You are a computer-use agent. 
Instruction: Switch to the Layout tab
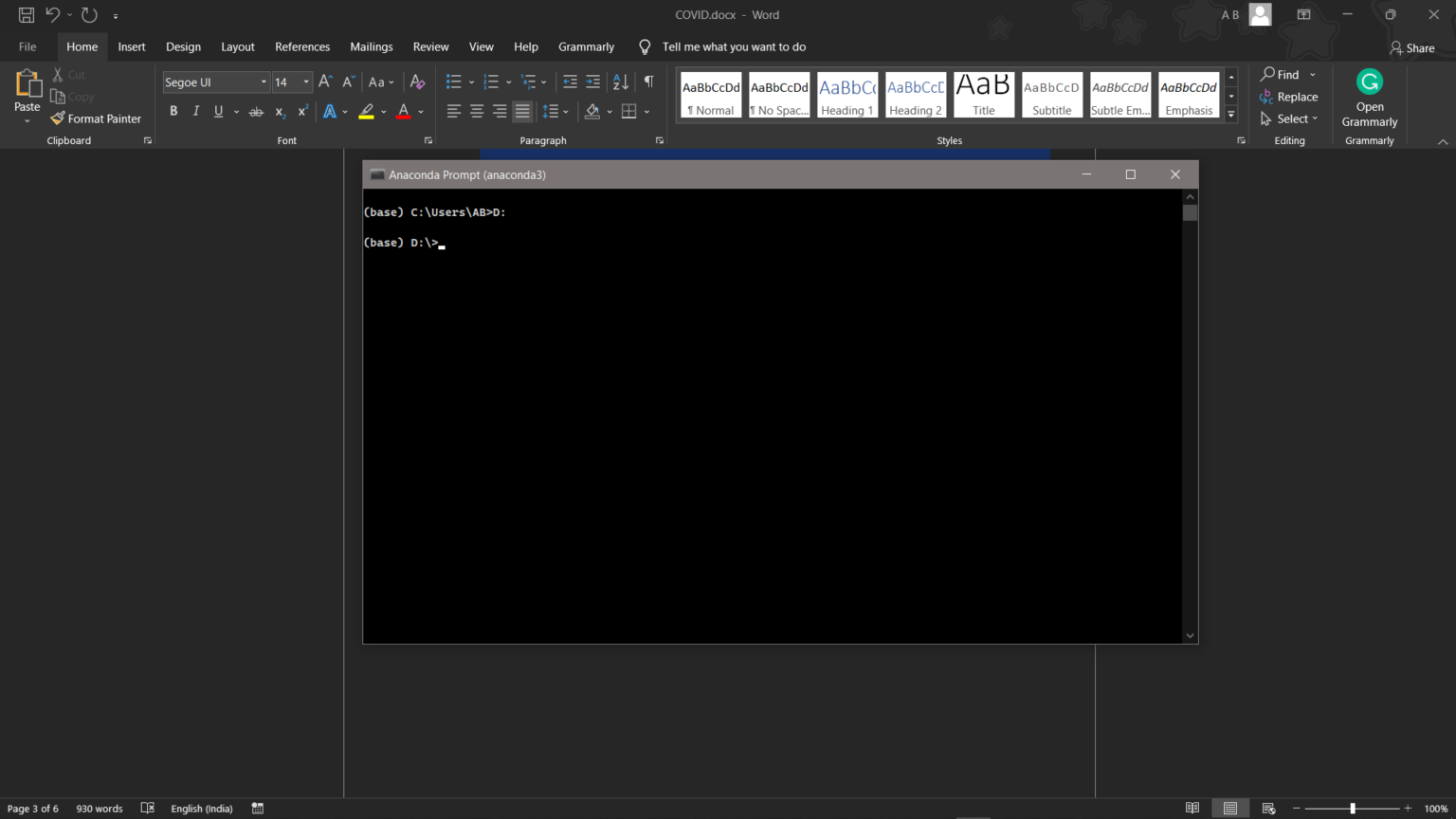pyautogui.click(x=238, y=46)
